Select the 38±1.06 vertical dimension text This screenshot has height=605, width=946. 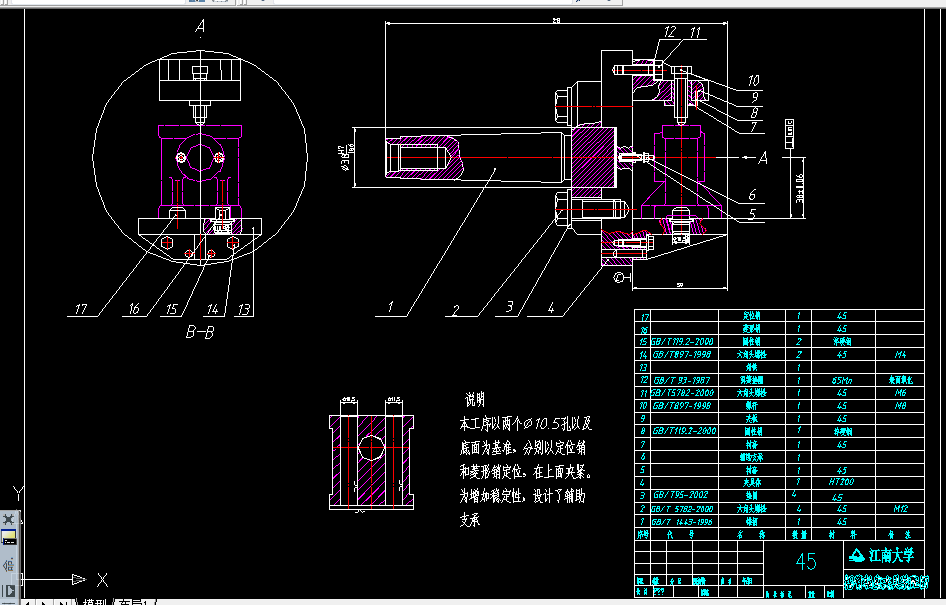[799, 188]
